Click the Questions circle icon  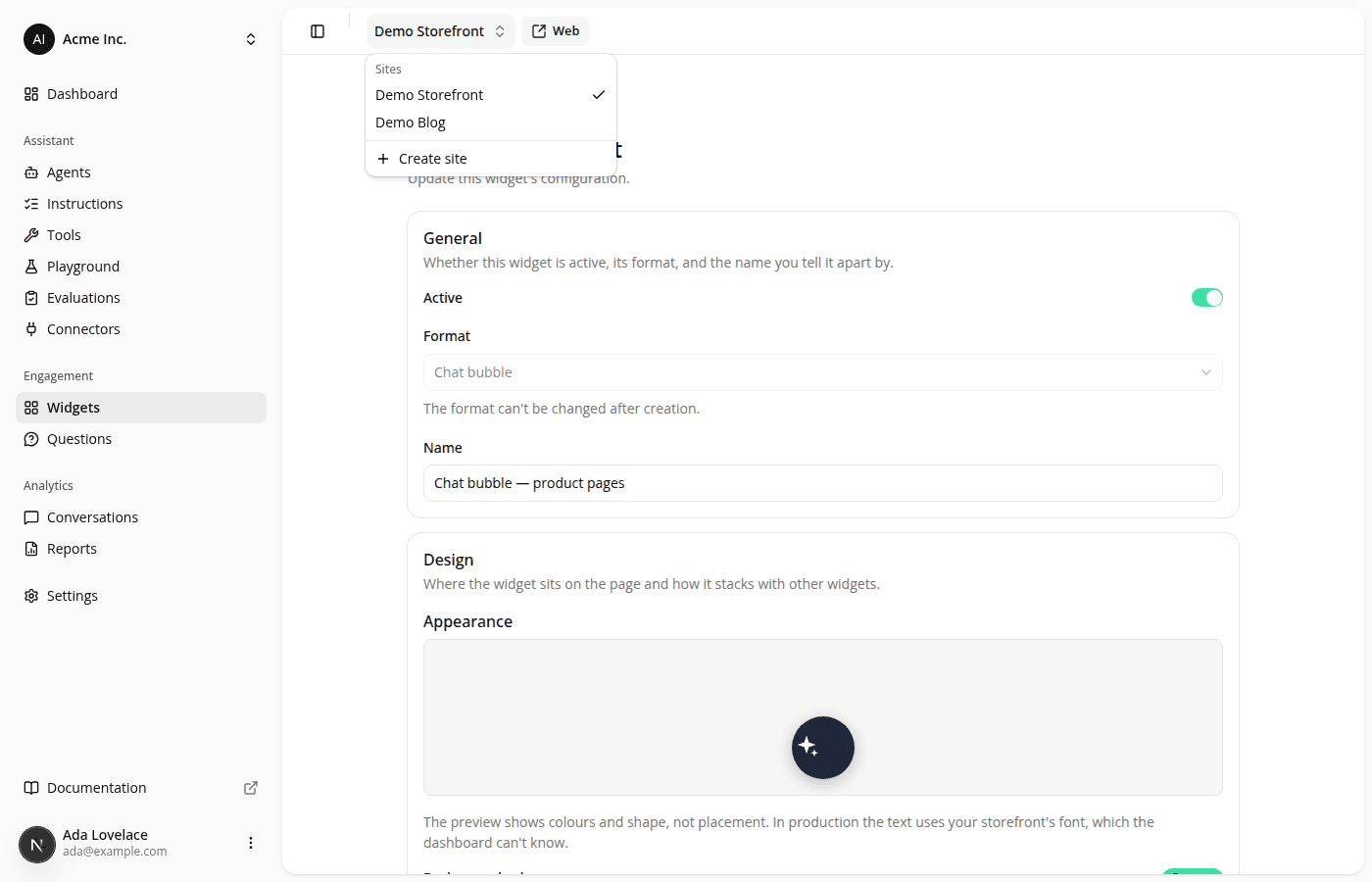(x=31, y=439)
